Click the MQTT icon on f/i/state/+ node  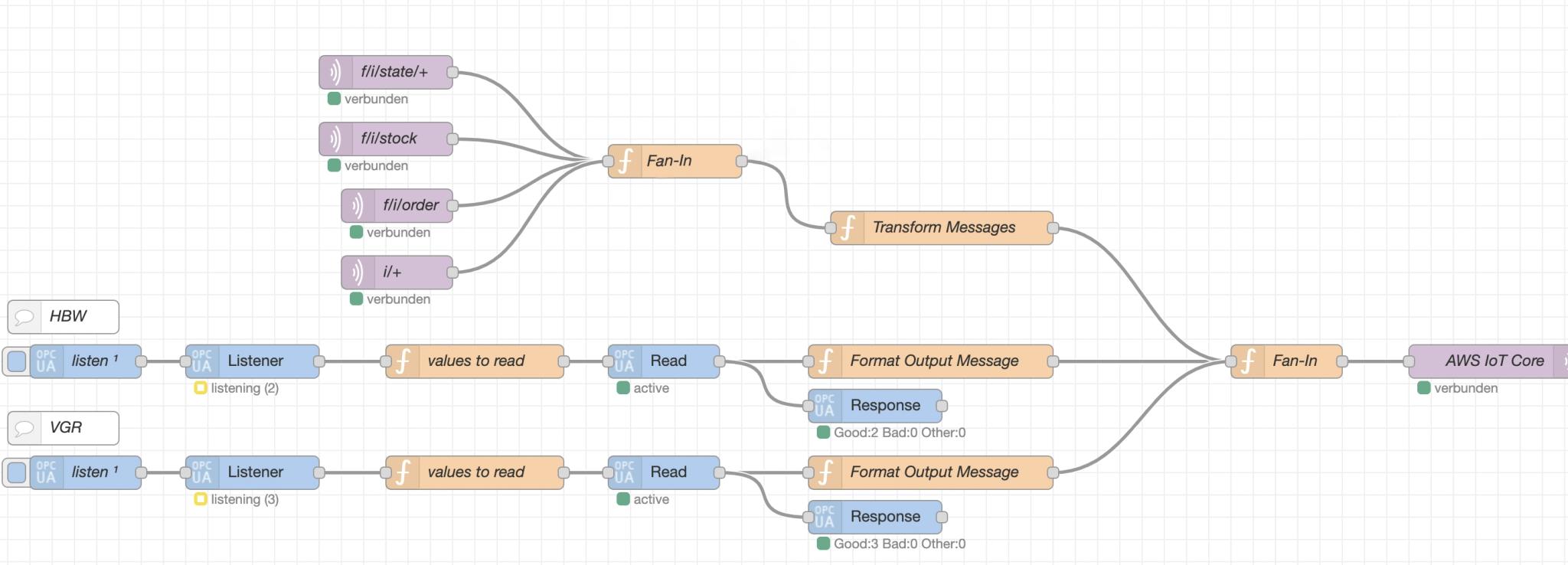(335, 73)
